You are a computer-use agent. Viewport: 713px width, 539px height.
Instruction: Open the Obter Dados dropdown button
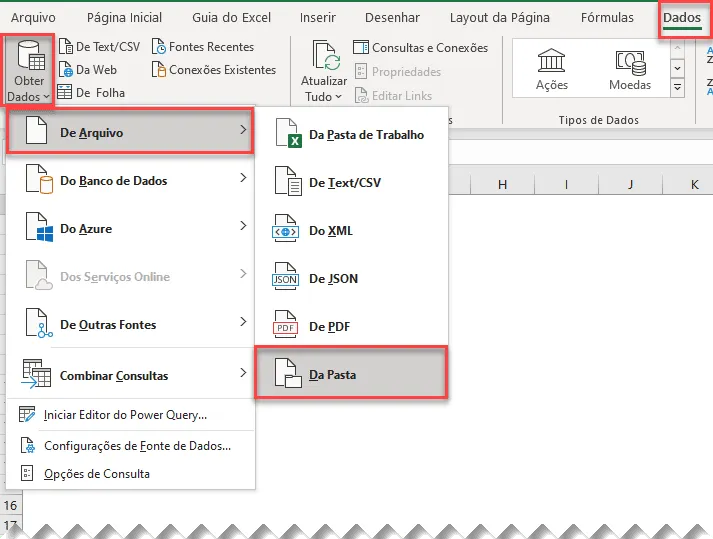pyautogui.click(x=28, y=71)
